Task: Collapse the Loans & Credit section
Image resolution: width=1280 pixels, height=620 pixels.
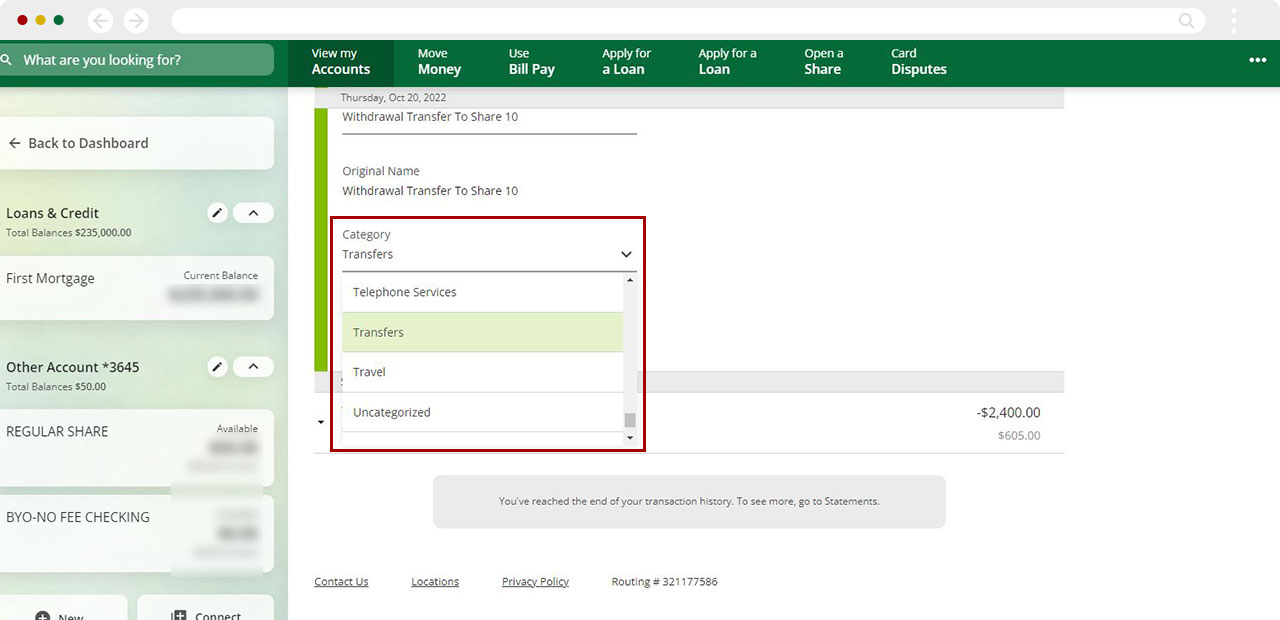Action: 253,213
